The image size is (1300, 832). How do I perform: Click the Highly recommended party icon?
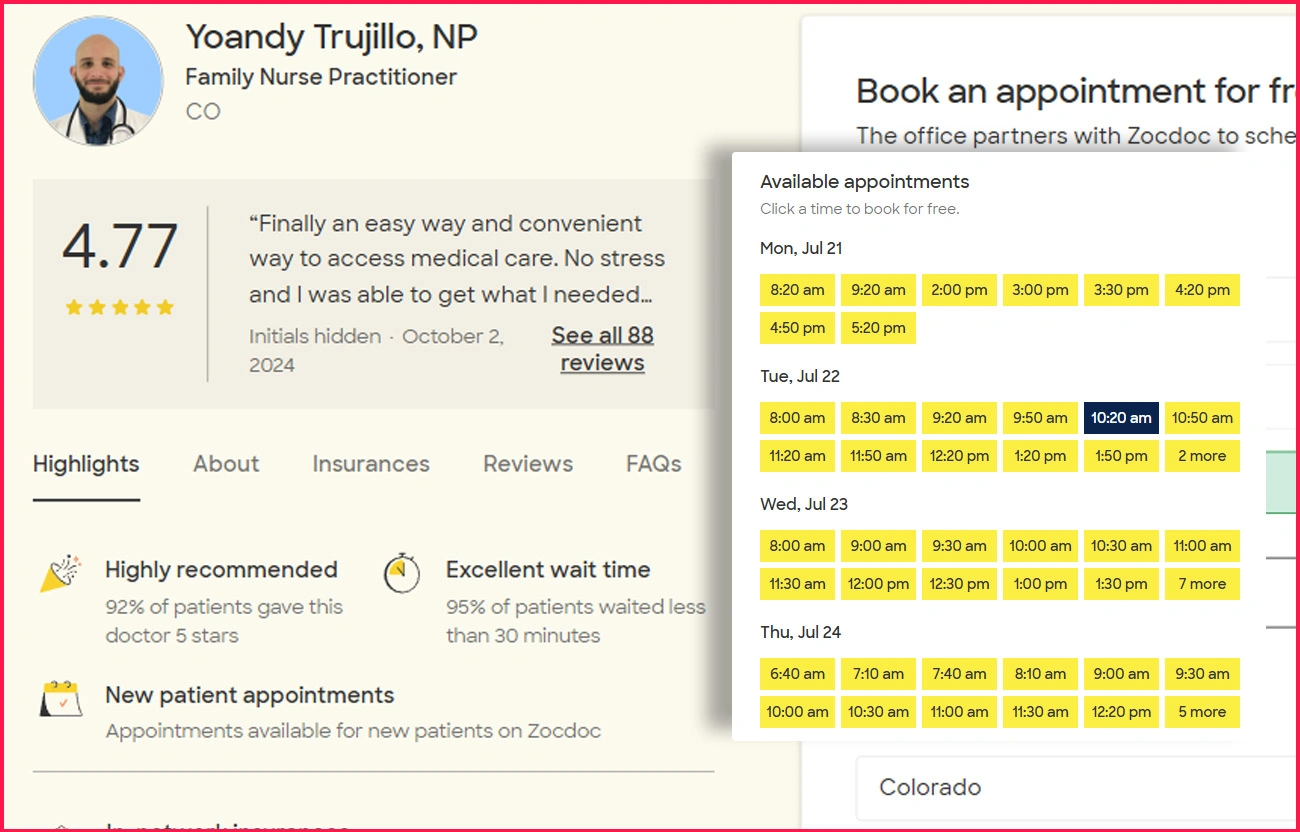(60, 573)
